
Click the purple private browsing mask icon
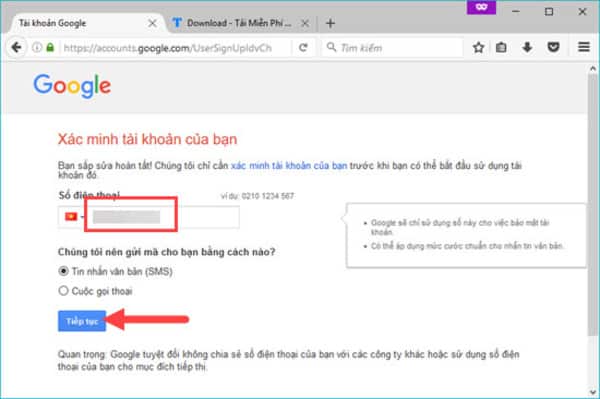click(481, 7)
